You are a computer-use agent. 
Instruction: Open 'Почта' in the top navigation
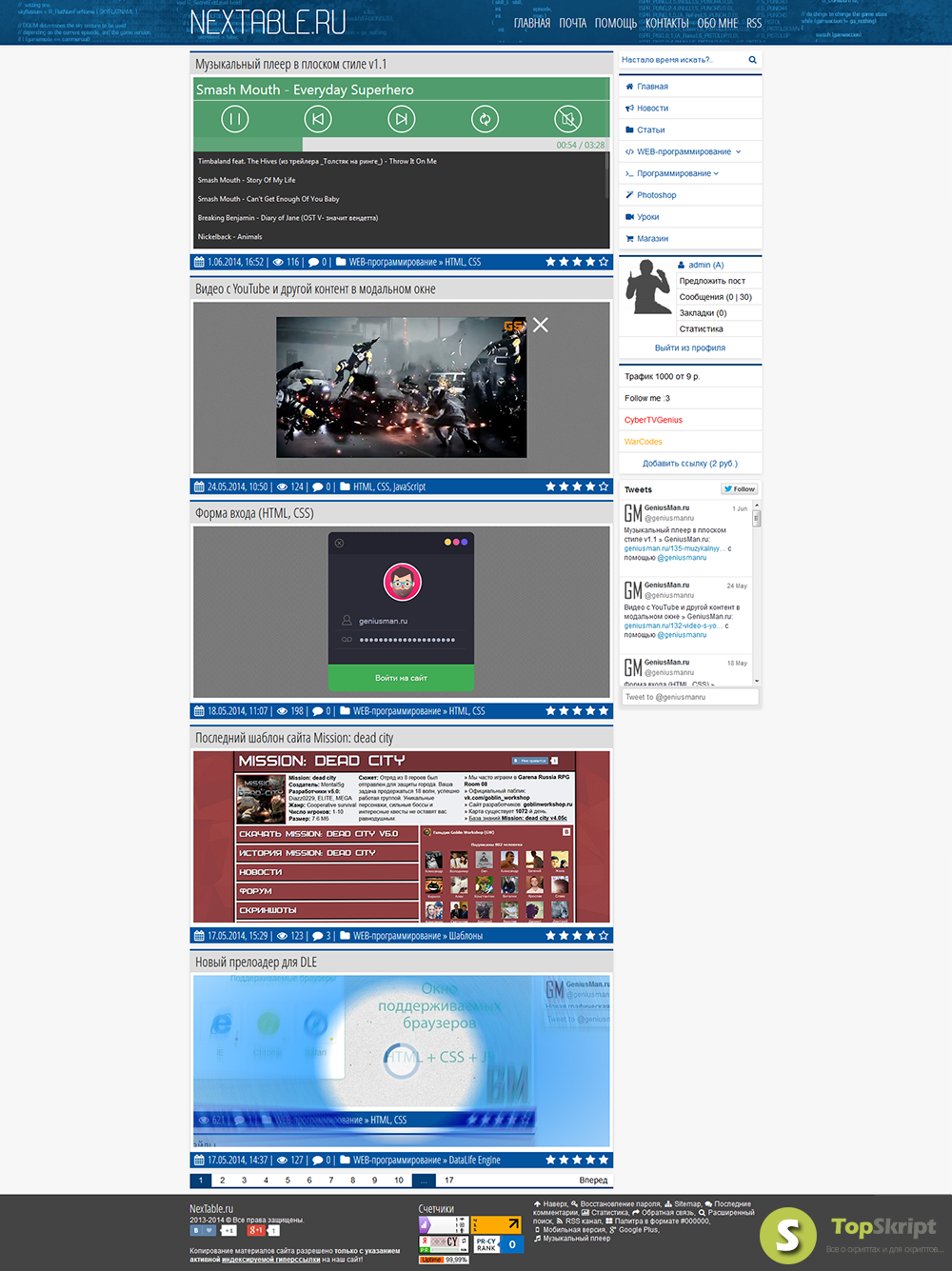coord(573,23)
